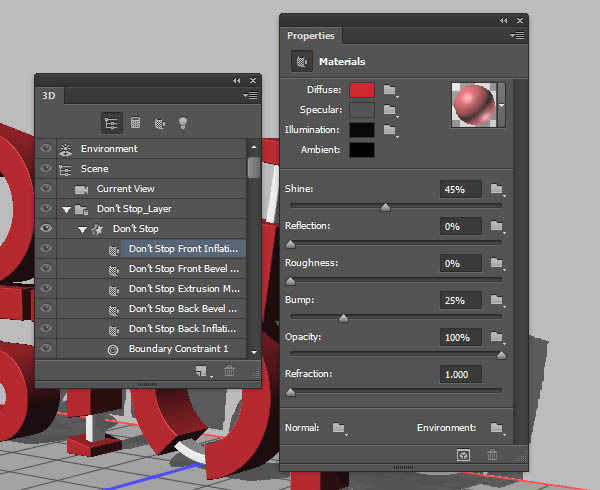
Task: Click the Reflection 0% value field
Action: (x=461, y=226)
